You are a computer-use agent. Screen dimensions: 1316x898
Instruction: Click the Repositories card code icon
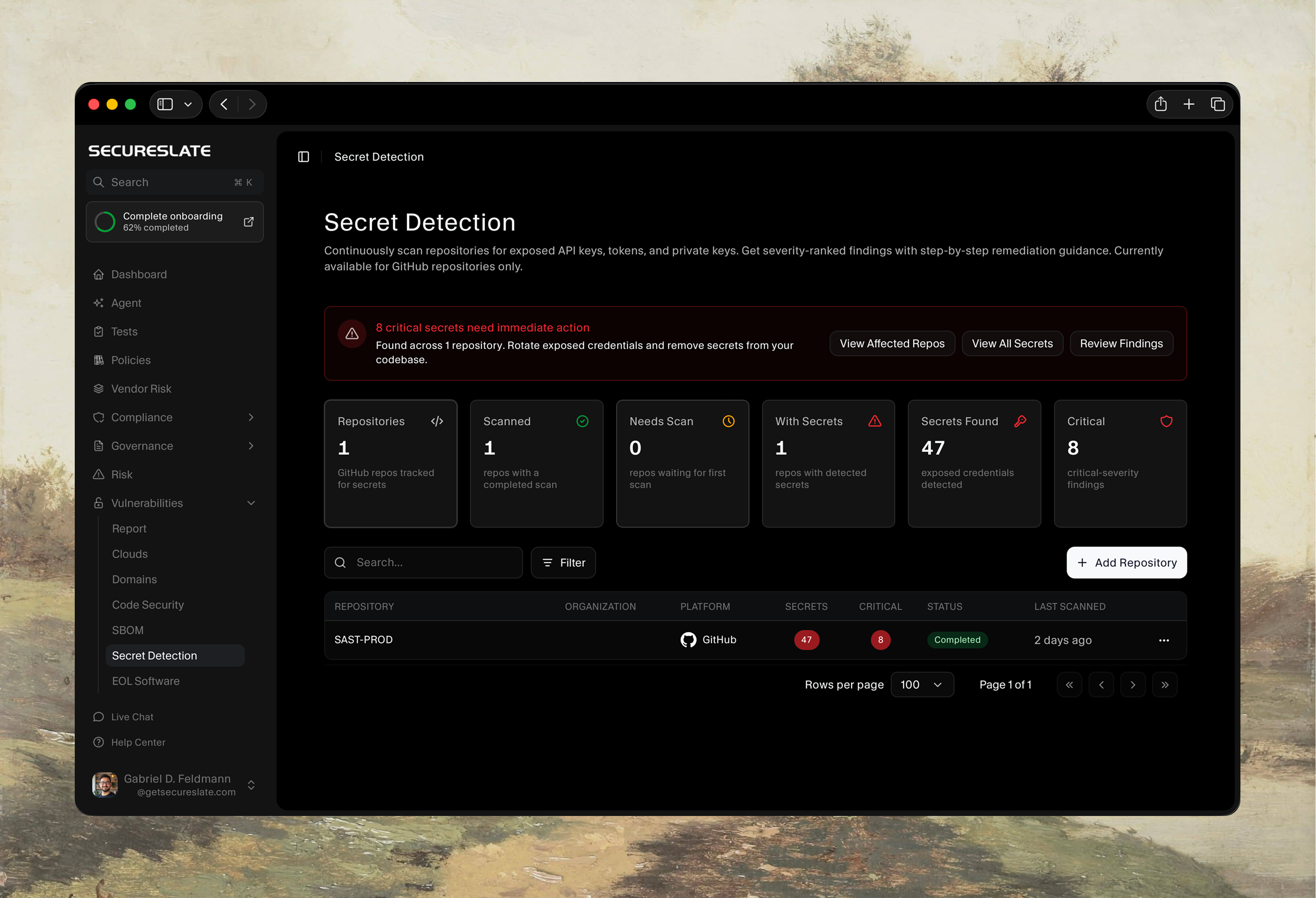[437, 421]
